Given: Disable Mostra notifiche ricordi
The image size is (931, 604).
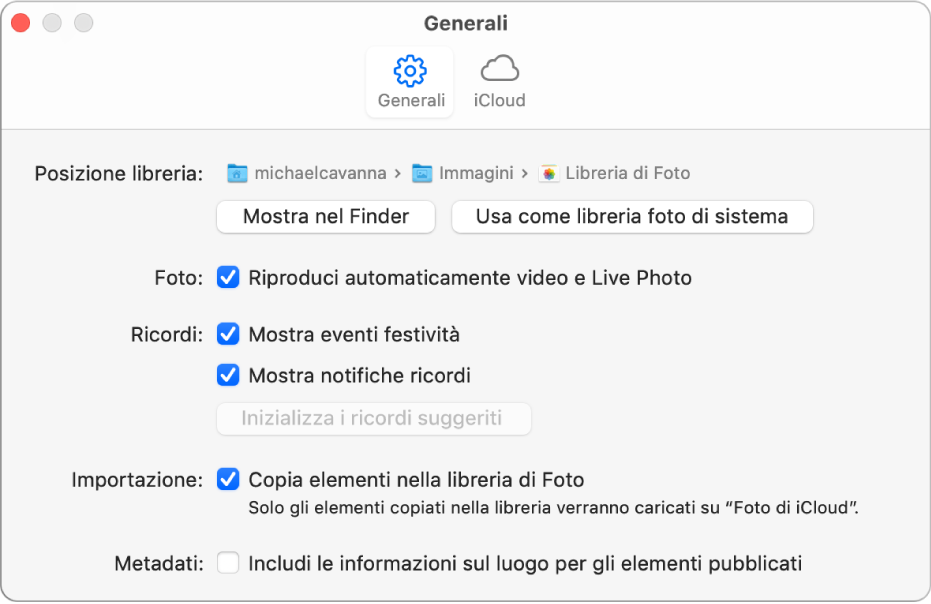Looking at the screenshot, I should [x=228, y=377].
